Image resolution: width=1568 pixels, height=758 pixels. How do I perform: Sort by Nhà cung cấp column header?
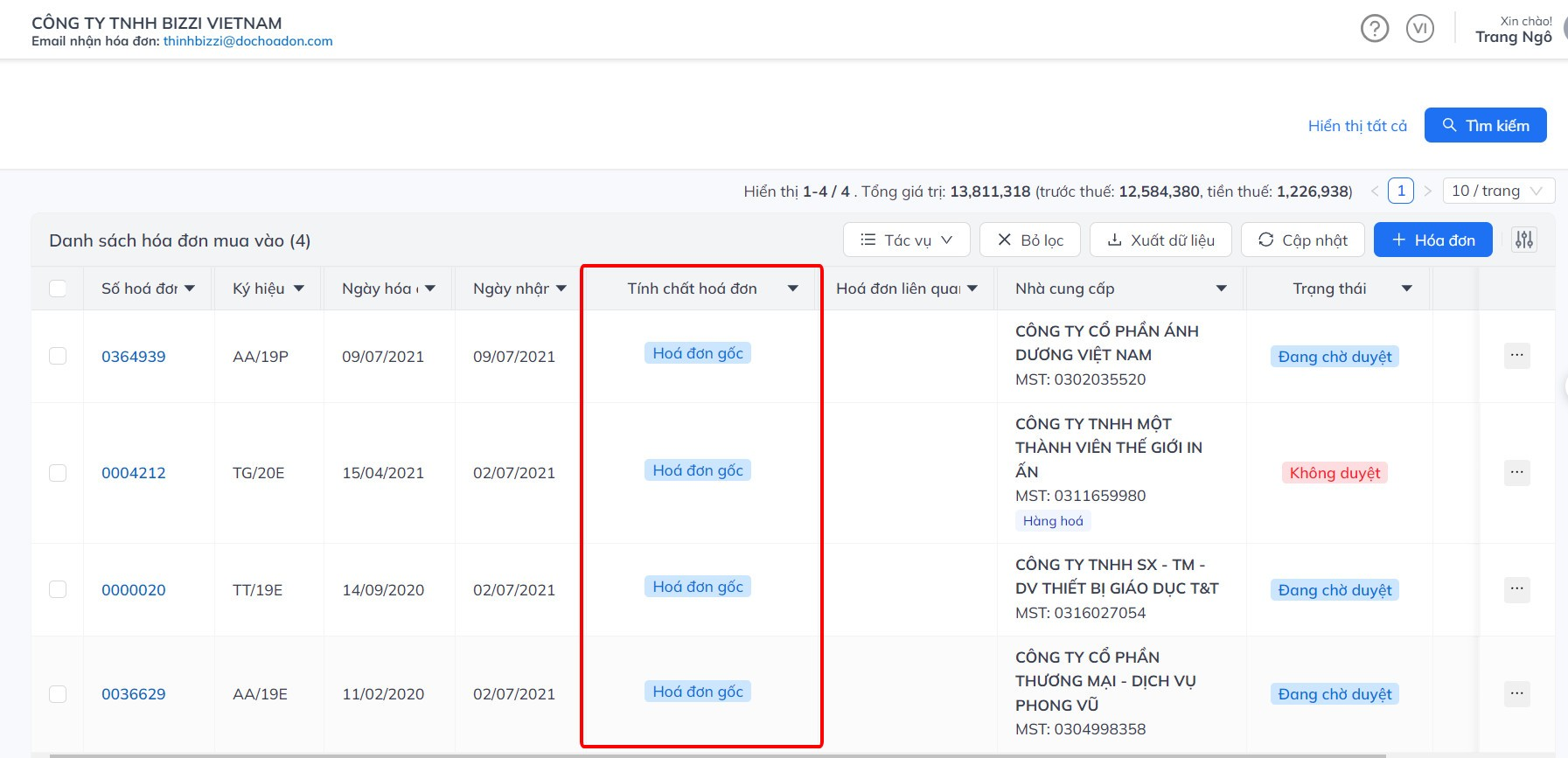coord(1064,289)
